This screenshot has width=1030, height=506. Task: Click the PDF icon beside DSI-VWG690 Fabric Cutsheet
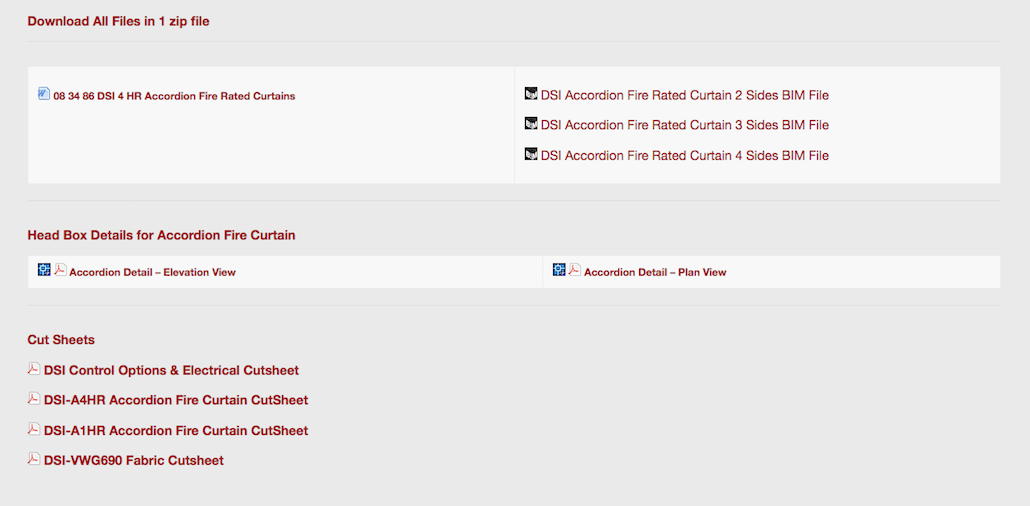click(34, 459)
